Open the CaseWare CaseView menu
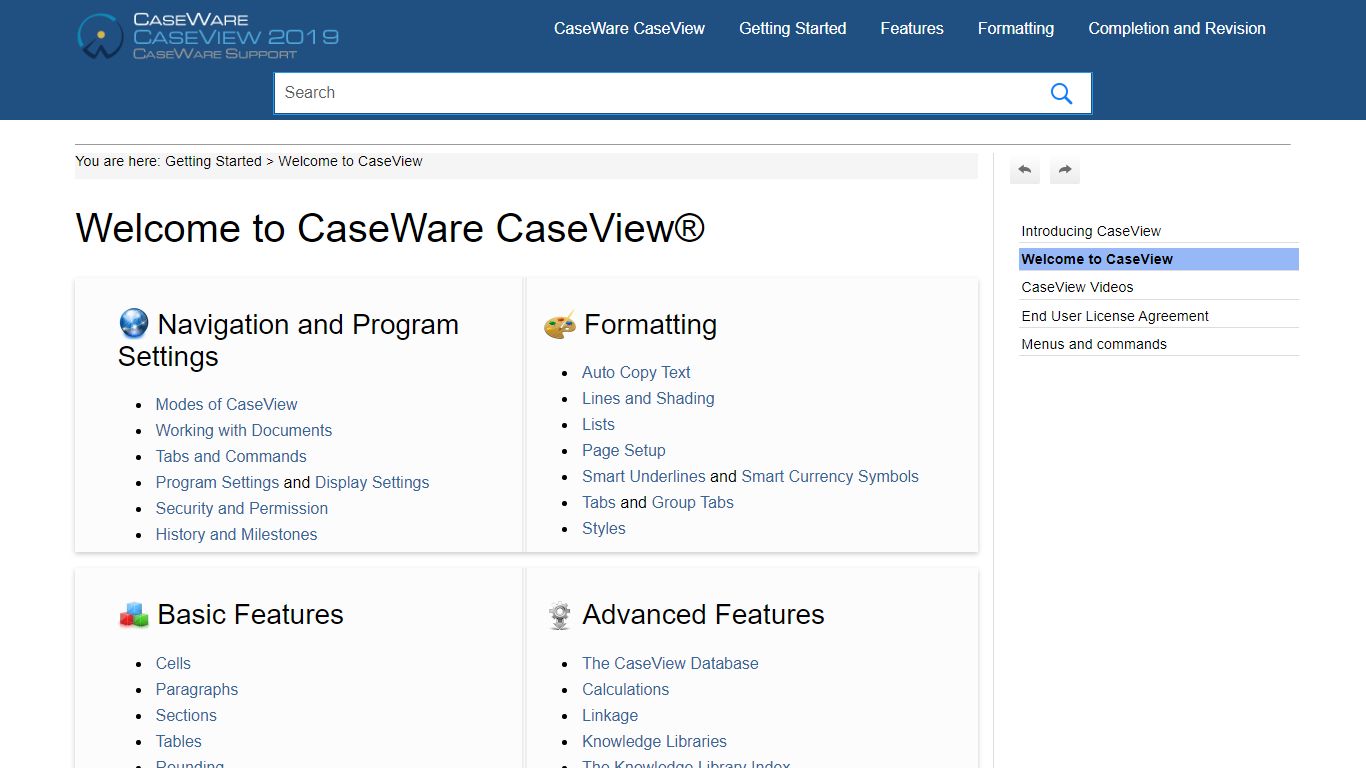 tap(629, 28)
